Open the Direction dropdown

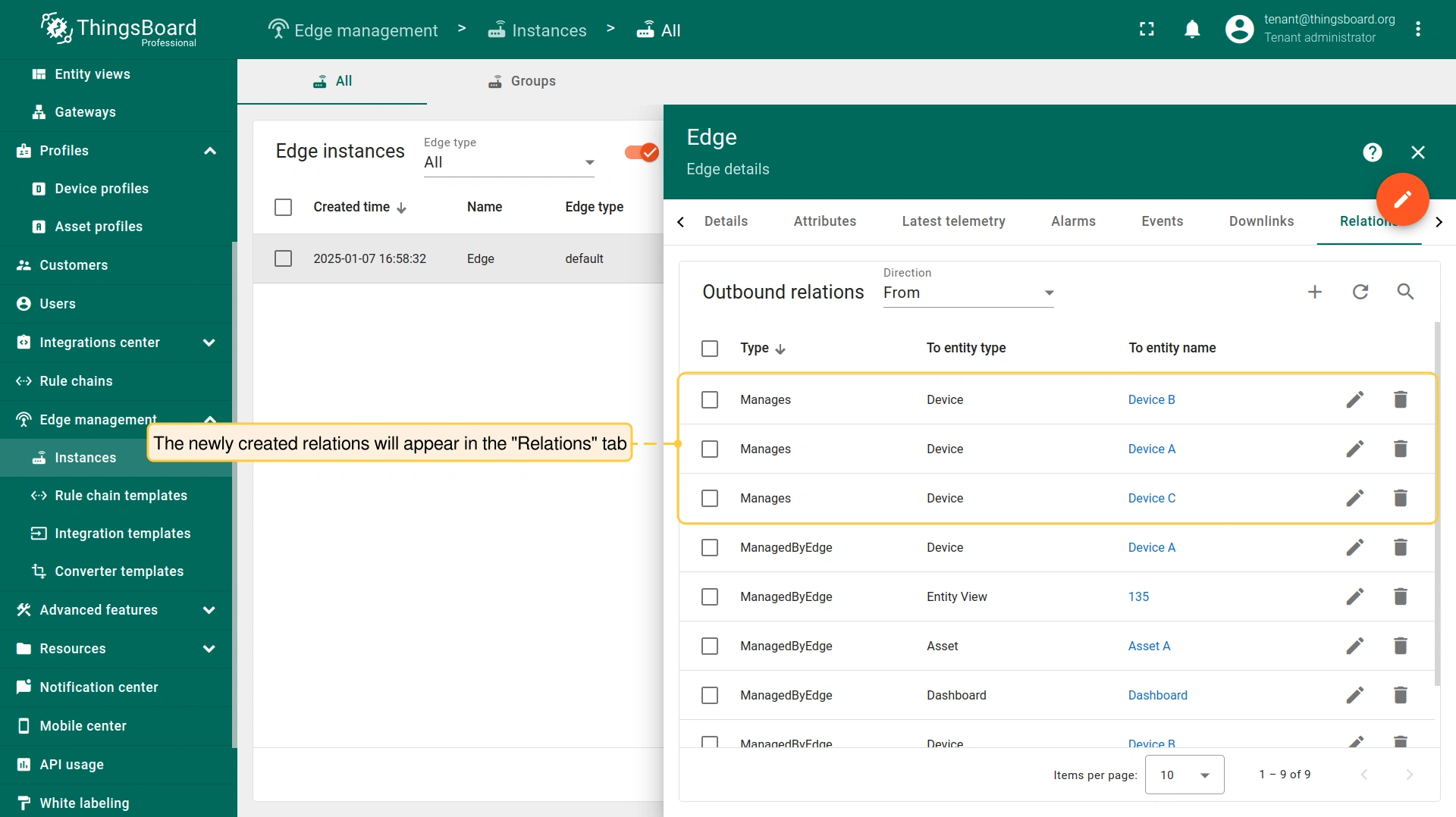click(968, 293)
